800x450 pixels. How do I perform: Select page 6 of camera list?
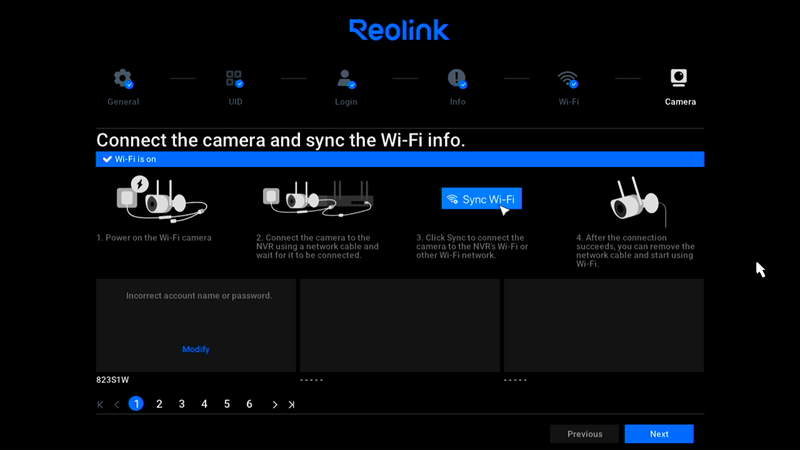(249, 404)
